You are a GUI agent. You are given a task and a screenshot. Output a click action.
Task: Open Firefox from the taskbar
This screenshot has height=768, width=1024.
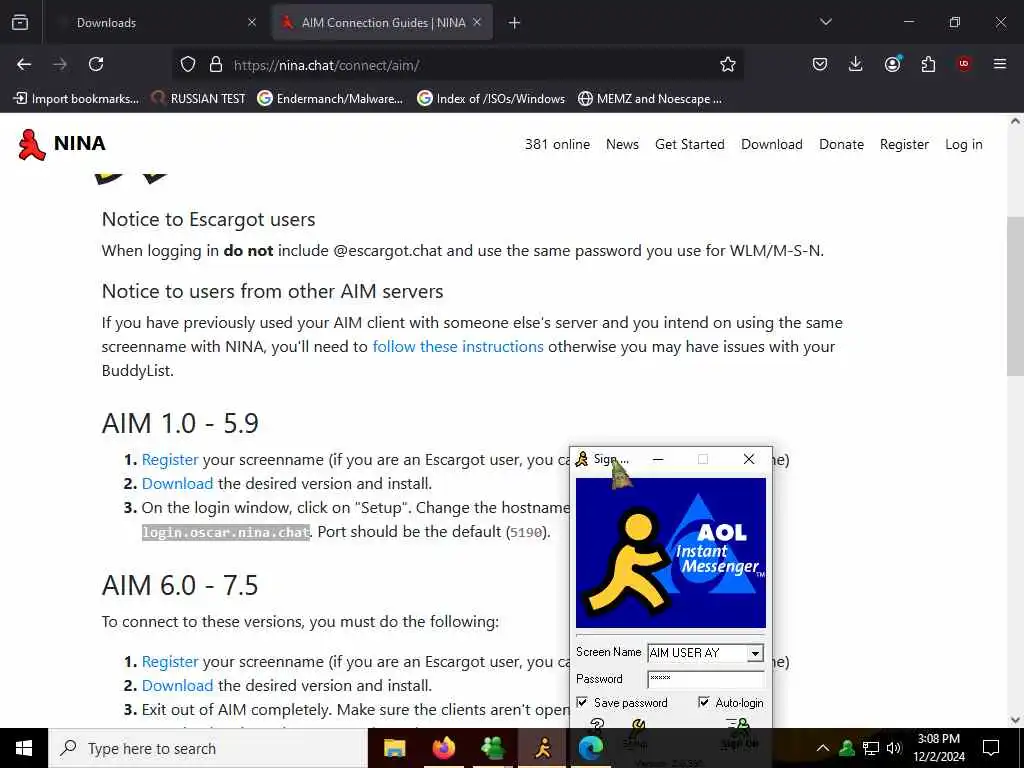[x=443, y=748]
